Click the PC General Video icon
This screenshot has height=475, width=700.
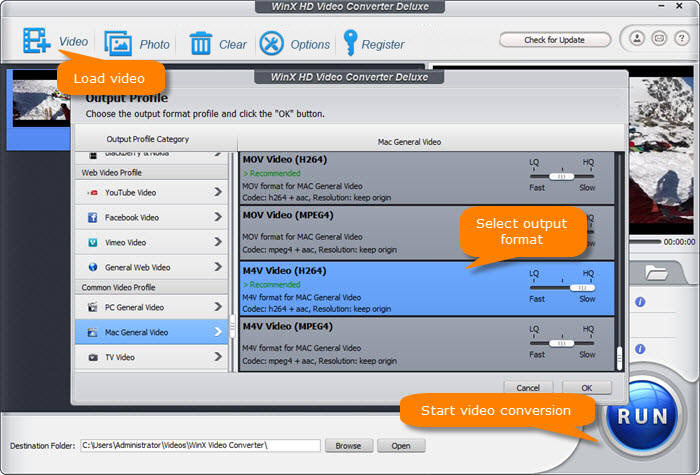tap(92, 307)
